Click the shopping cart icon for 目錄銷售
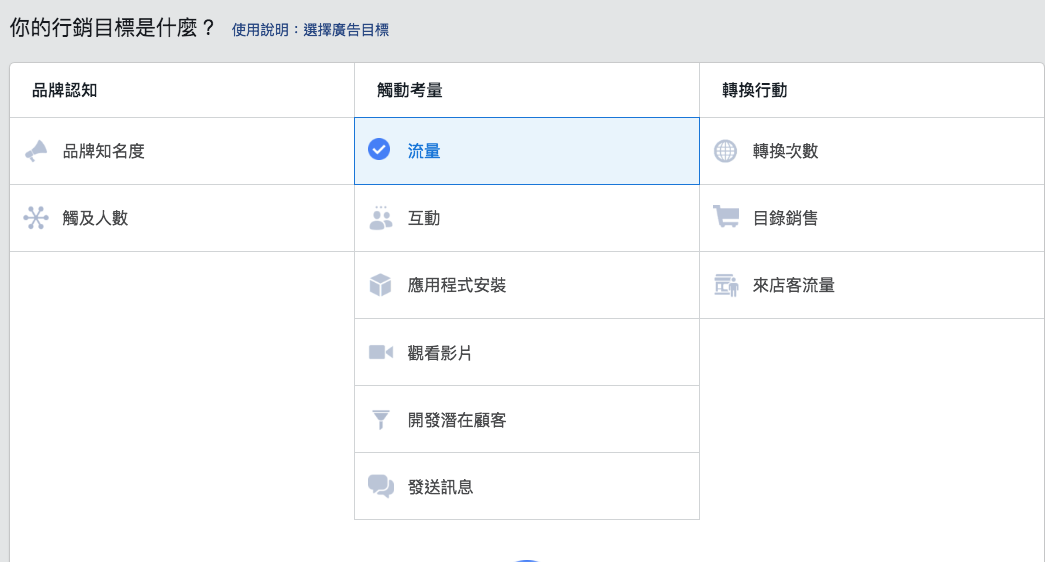The width and height of the screenshot is (1045, 562). coord(725,218)
